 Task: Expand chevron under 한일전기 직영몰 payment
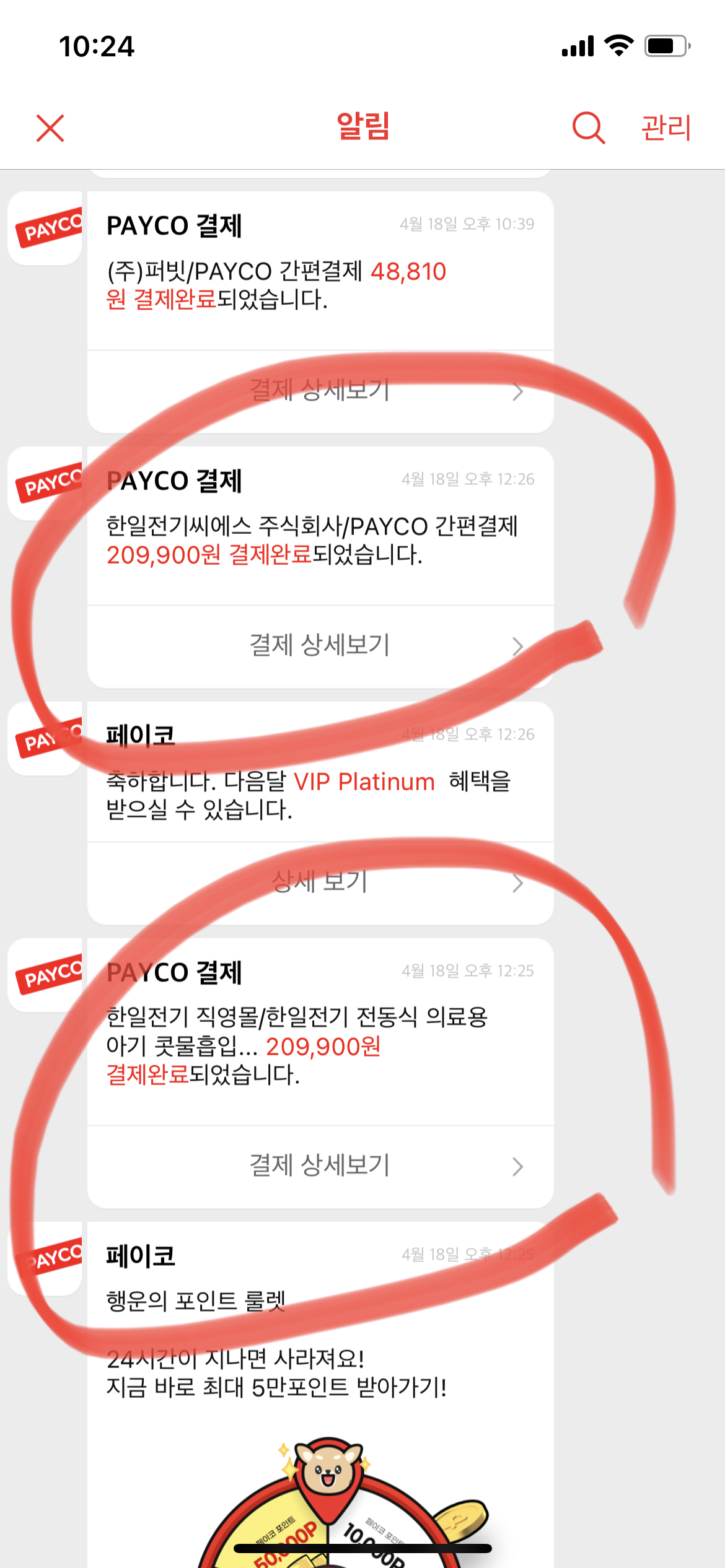pyautogui.click(x=518, y=1167)
